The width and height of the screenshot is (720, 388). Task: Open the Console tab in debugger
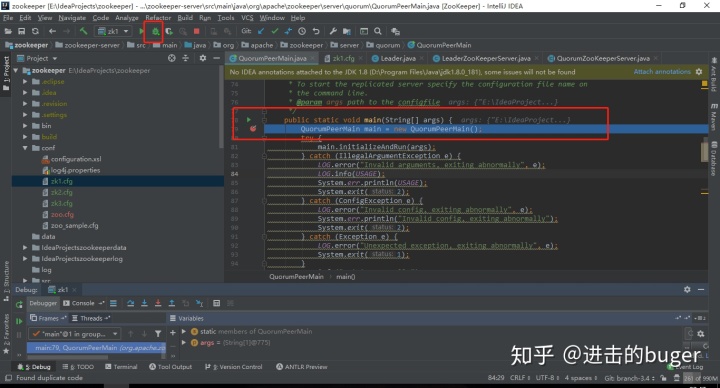[x=83, y=303]
